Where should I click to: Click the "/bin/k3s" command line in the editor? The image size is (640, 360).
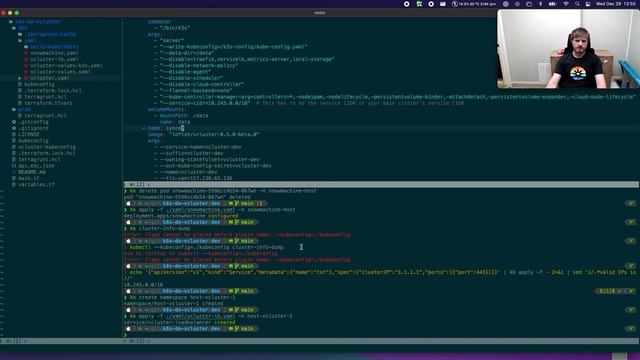(x=172, y=28)
